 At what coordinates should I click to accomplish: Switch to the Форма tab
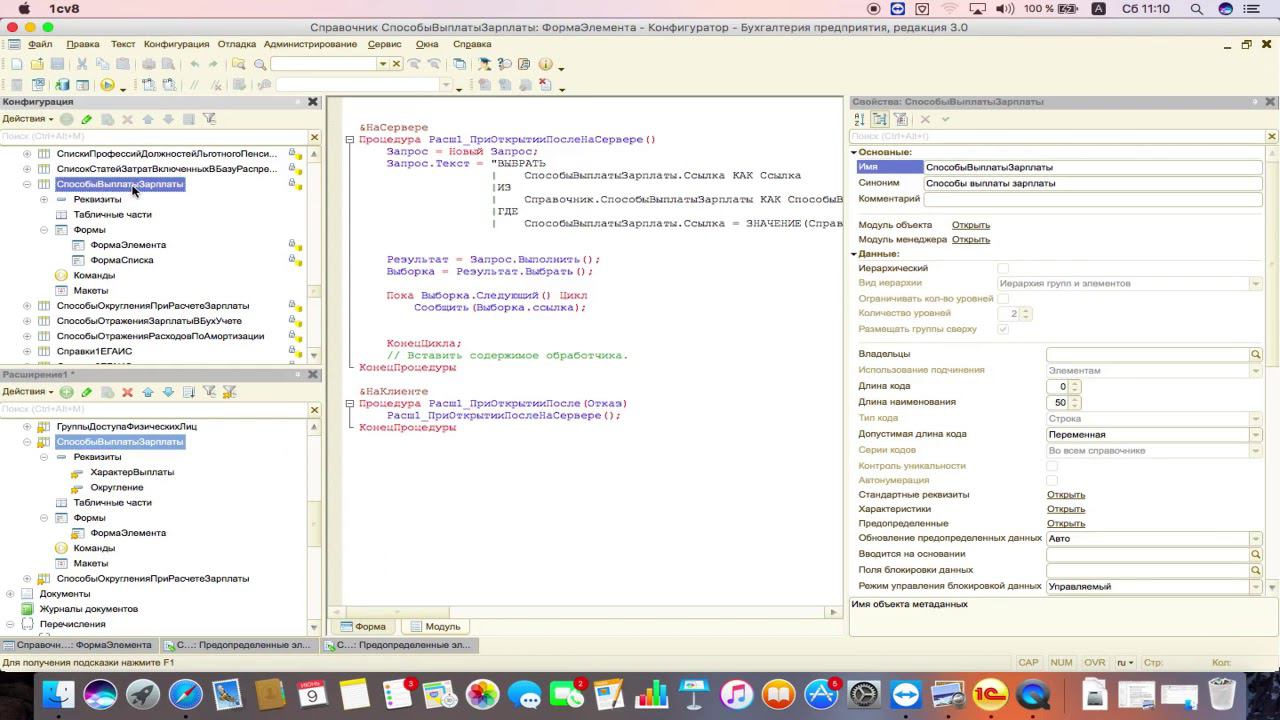pyautogui.click(x=362, y=627)
